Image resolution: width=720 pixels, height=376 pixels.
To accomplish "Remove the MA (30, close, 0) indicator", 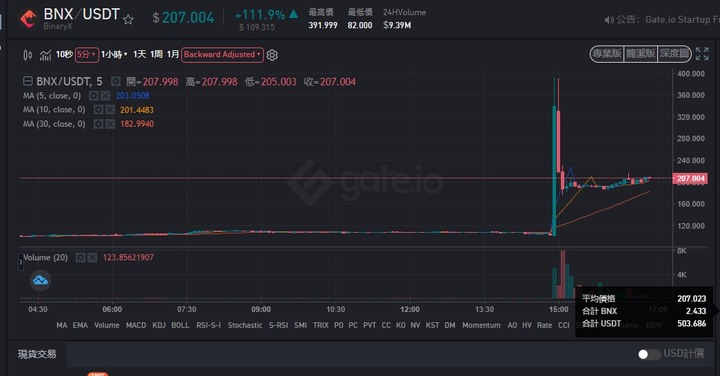I will tap(110, 124).
